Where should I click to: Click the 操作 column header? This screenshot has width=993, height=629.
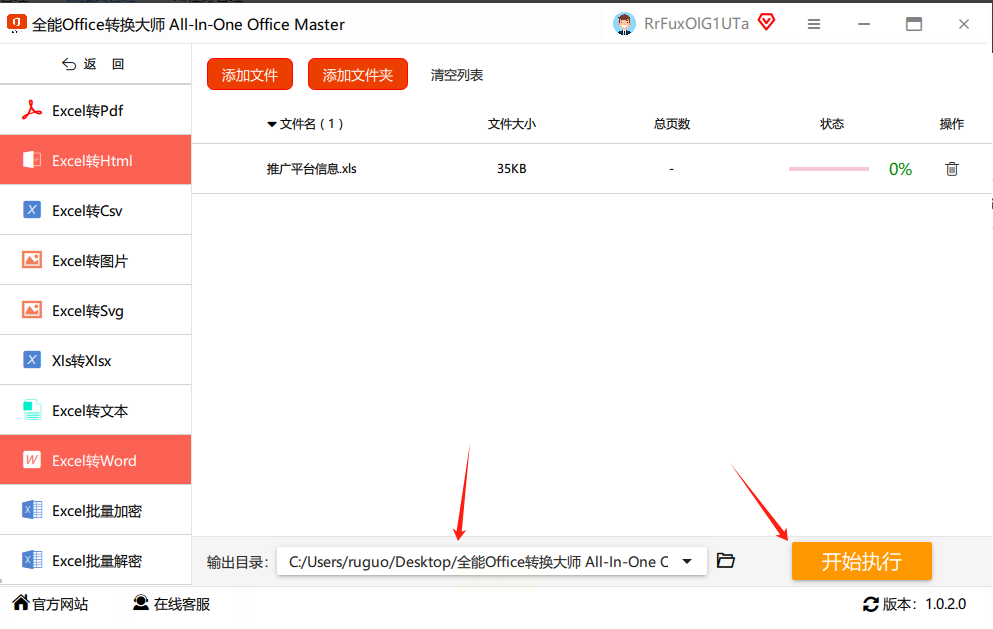coord(951,124)
